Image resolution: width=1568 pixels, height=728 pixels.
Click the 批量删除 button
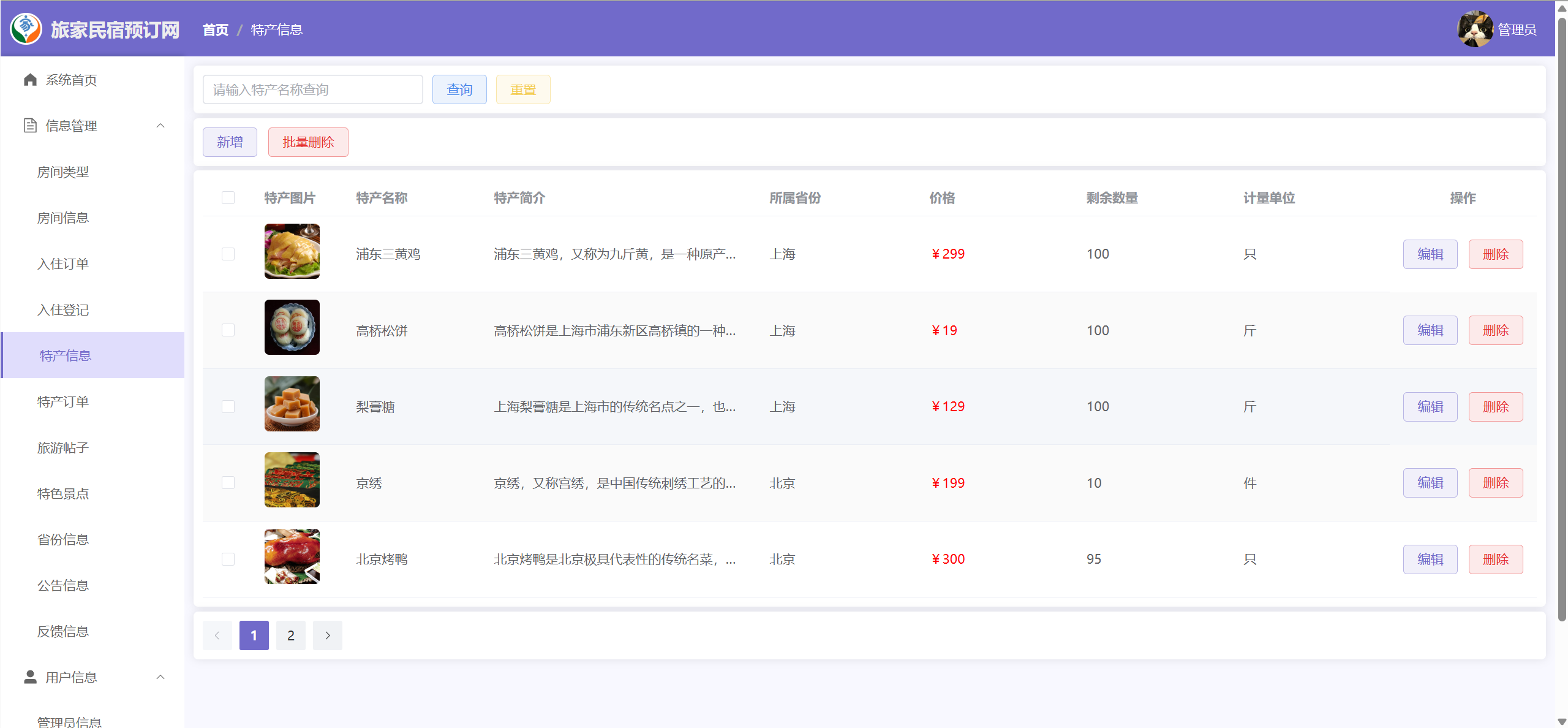308,142
